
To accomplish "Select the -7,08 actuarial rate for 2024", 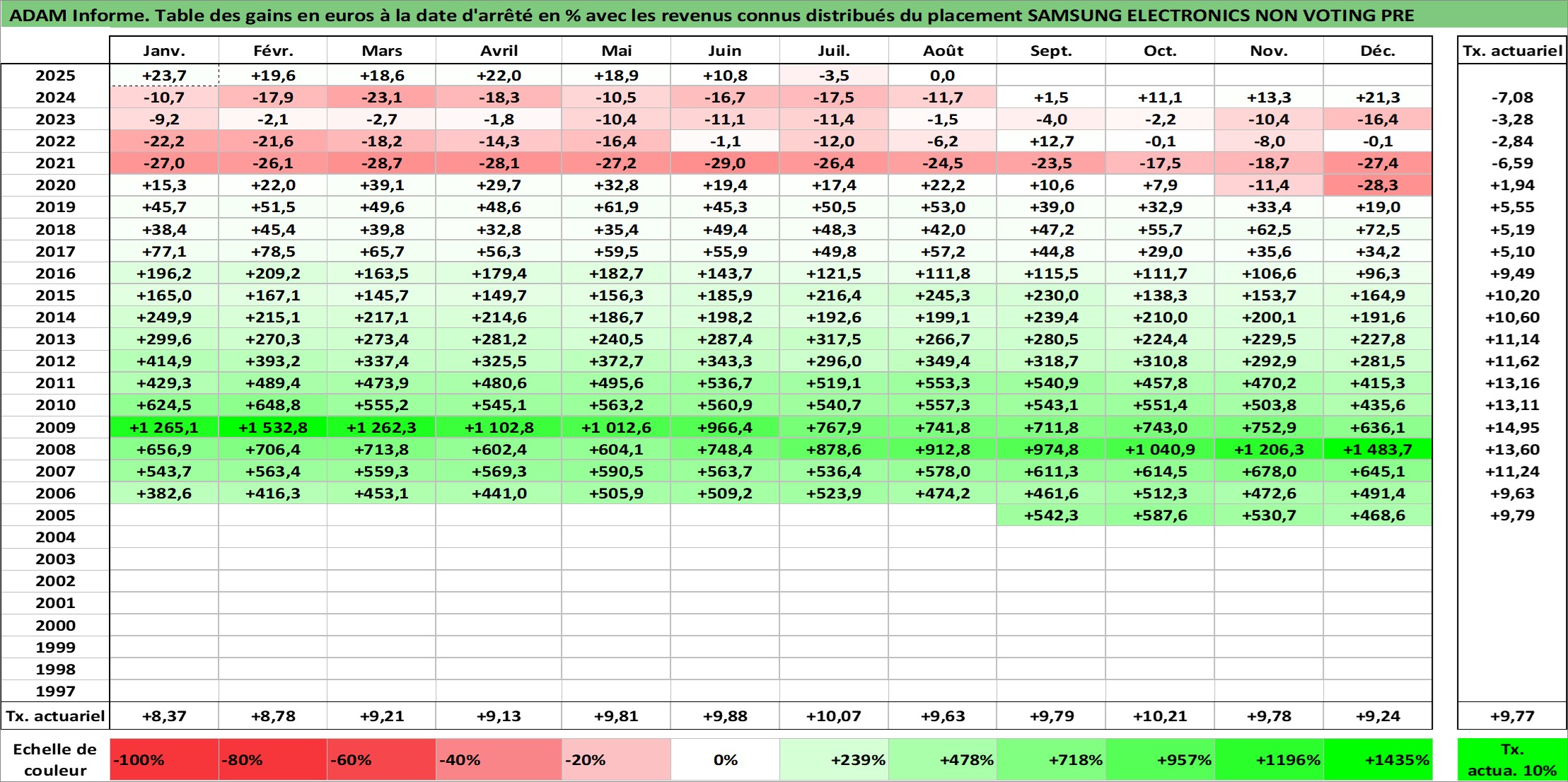I will (x=1512, y=98).
